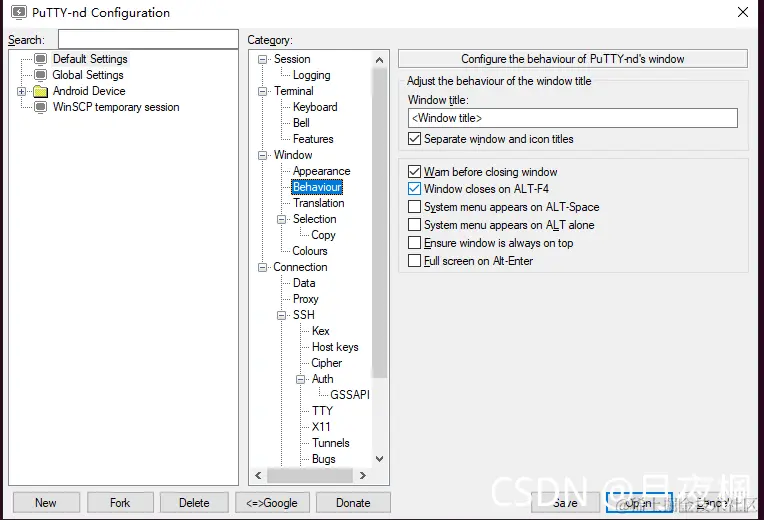Click the Window title text field

point(573,118)
